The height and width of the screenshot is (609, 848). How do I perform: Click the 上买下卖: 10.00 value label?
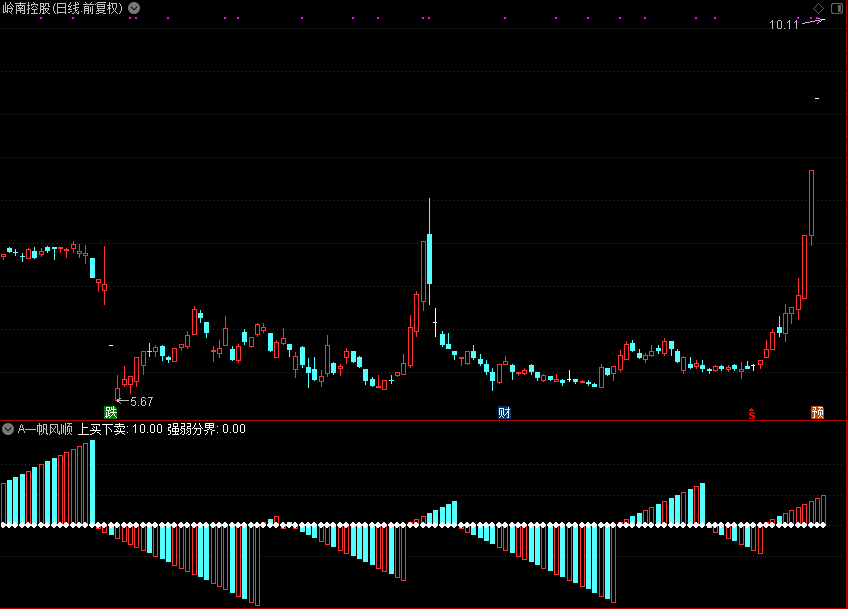click(120, 429)
